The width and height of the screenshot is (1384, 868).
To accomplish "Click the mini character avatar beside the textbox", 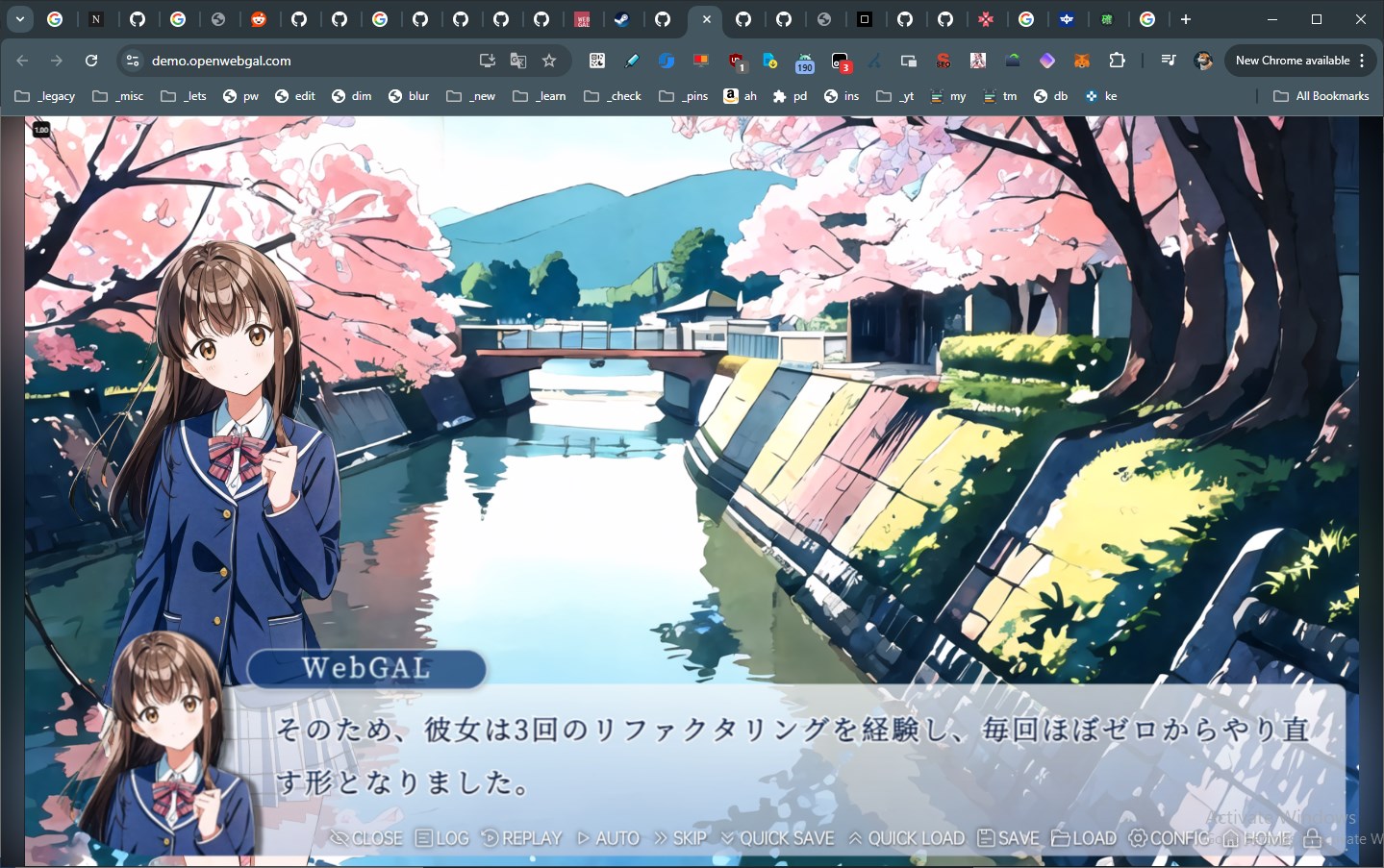I will tap(168, 745).
